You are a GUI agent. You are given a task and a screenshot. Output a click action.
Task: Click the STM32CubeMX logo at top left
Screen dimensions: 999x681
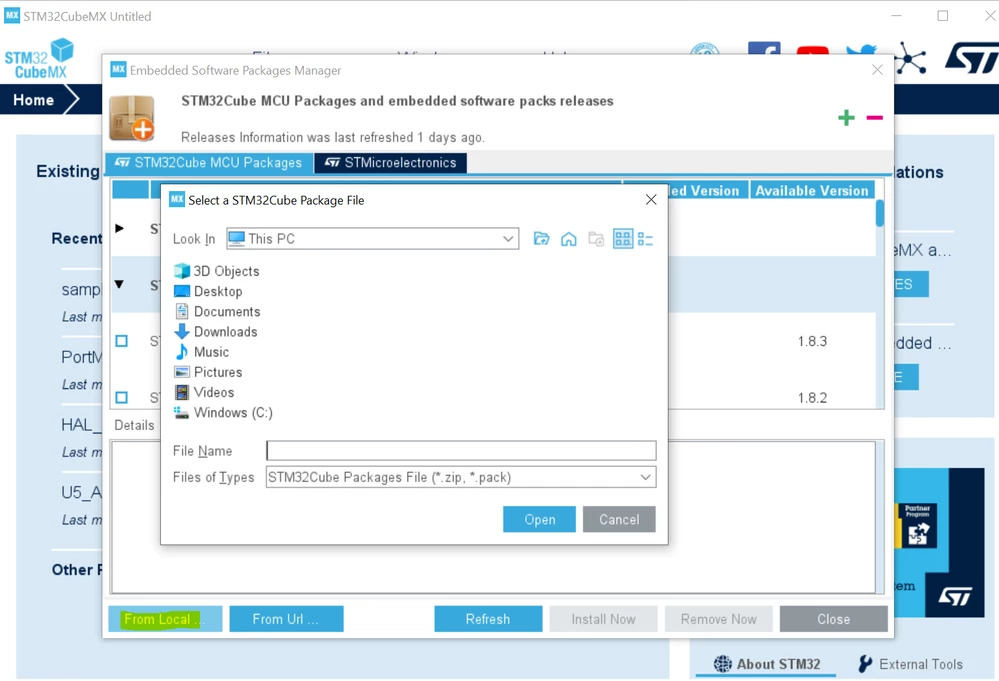pyautogui.click(x=39, y=59)
